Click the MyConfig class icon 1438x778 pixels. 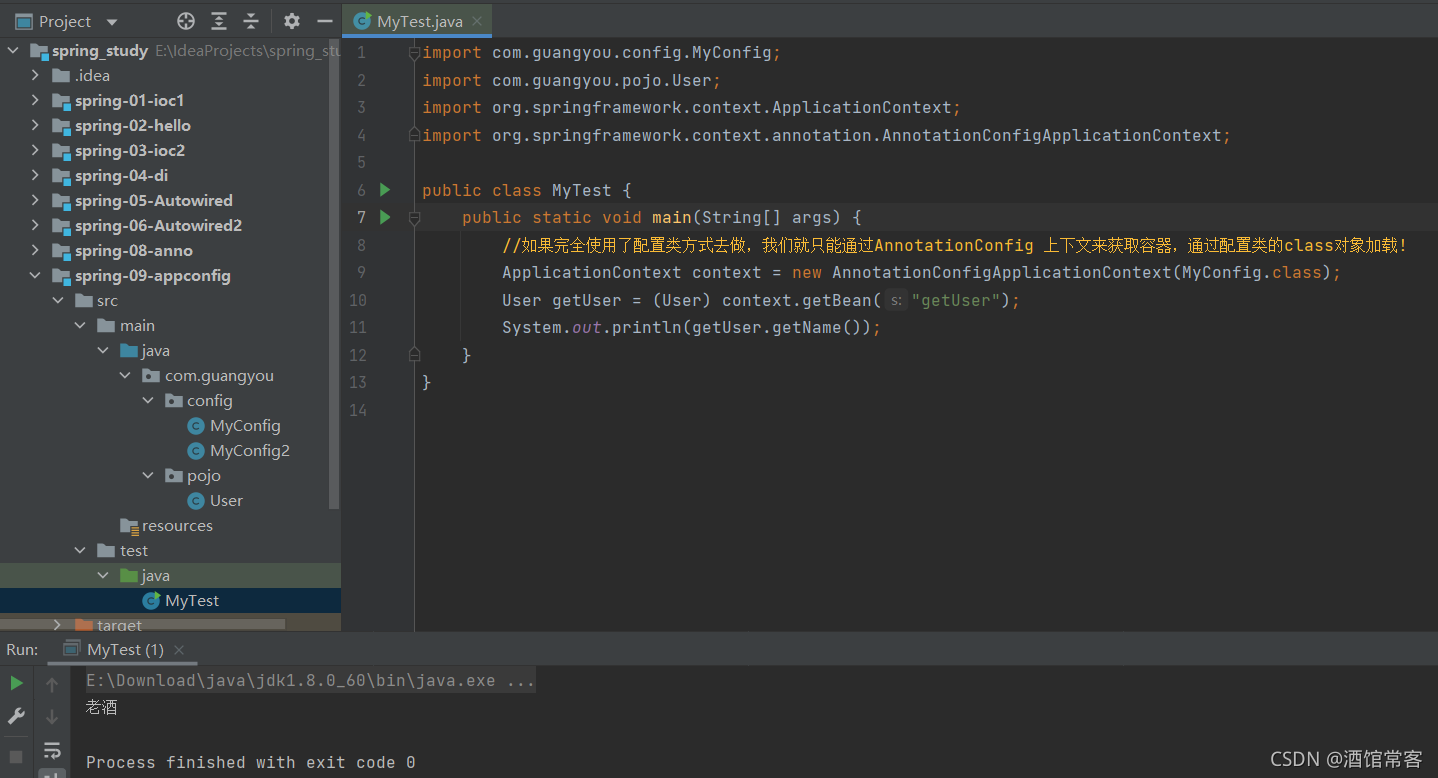pos(196,426)
